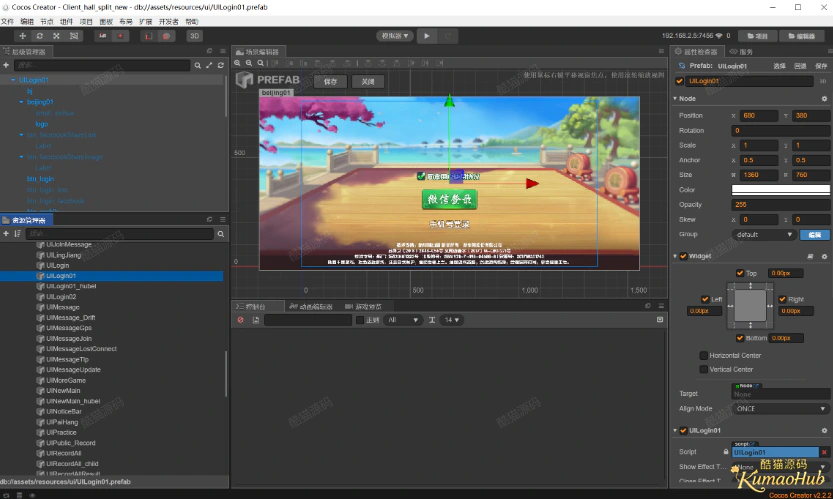Open the first menu bar item
This screenshot has height=499, width=833.
click(x=7, y=22)
